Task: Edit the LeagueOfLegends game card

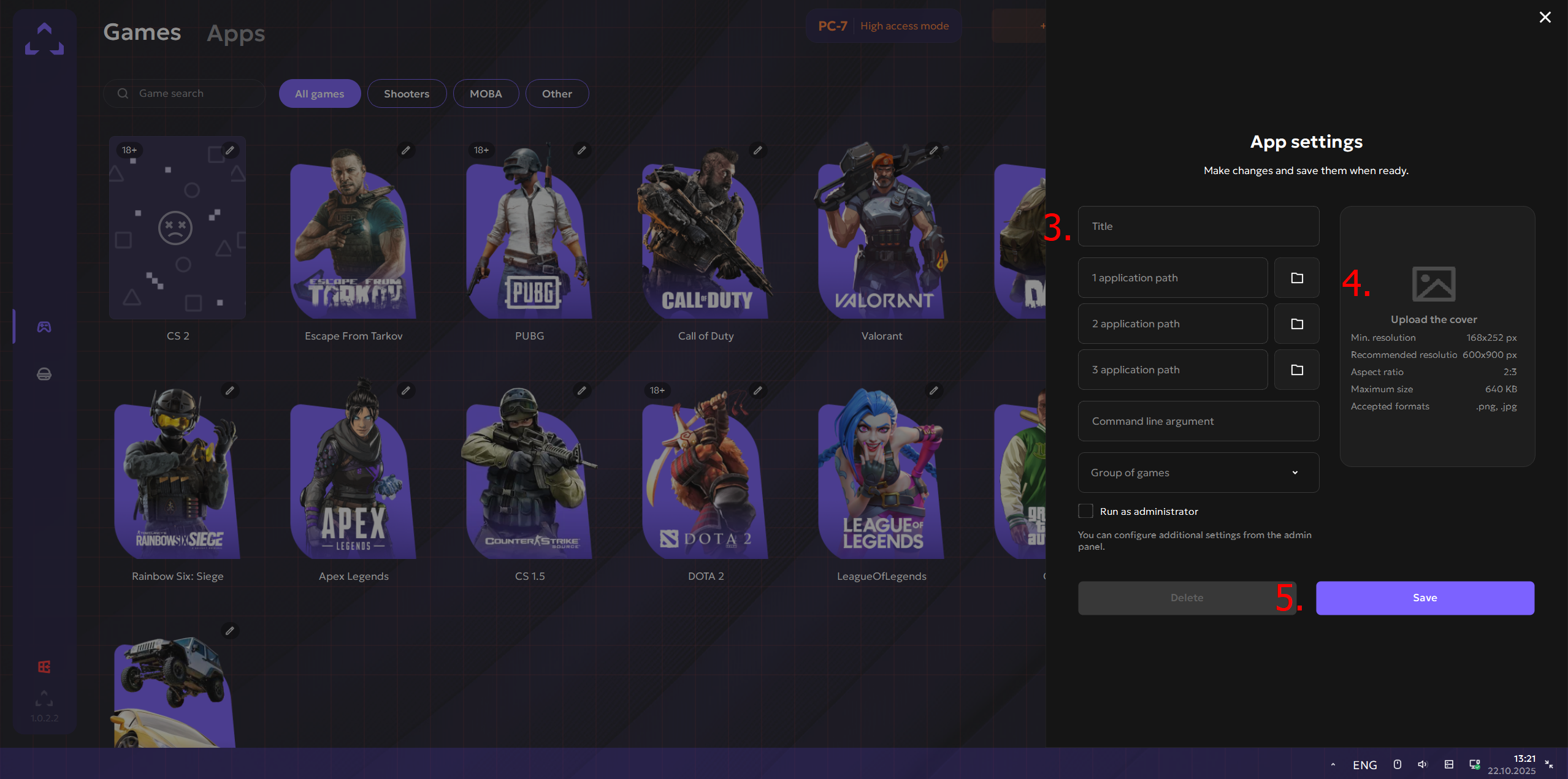Action: [933, 390]
